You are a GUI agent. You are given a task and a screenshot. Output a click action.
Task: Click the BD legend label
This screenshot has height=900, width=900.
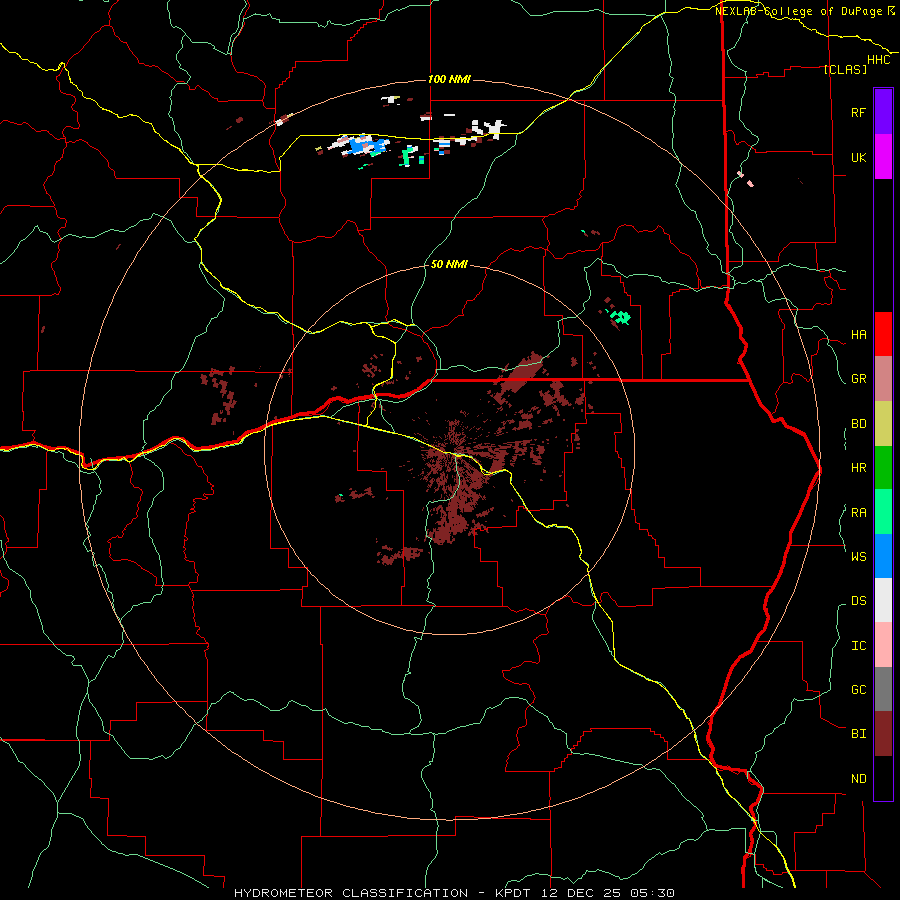tap(858, 424)
